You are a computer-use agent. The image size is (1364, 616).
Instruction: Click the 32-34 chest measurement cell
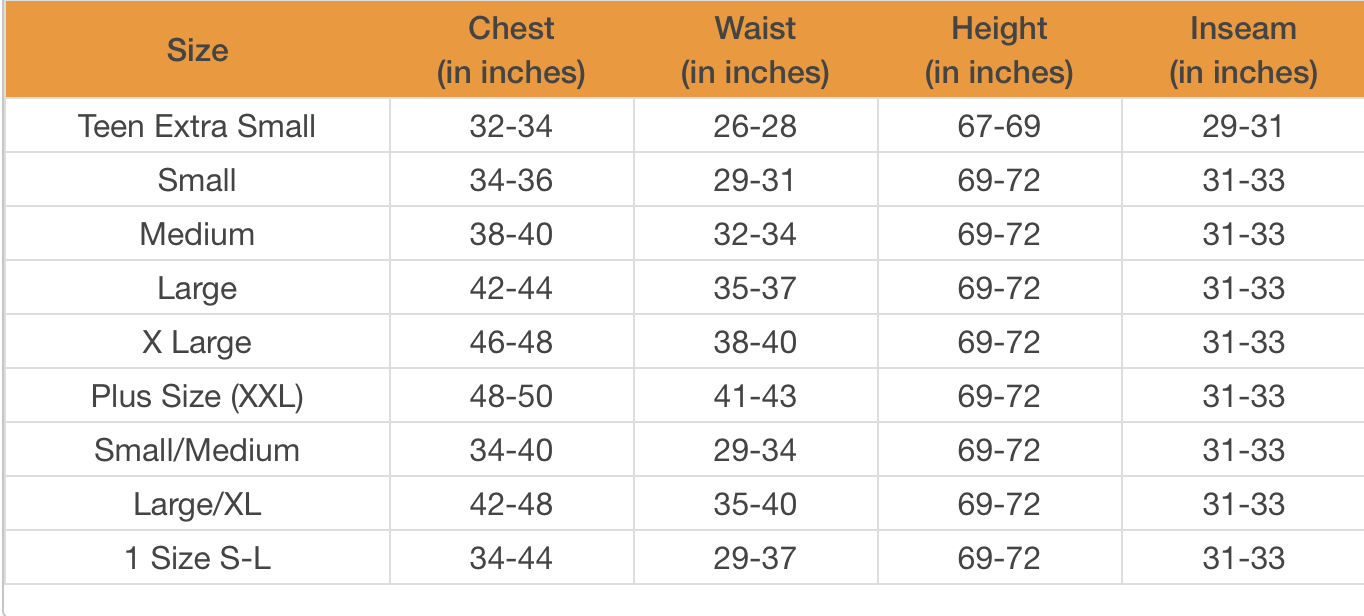pyautogui.click(x=511, y=126)
